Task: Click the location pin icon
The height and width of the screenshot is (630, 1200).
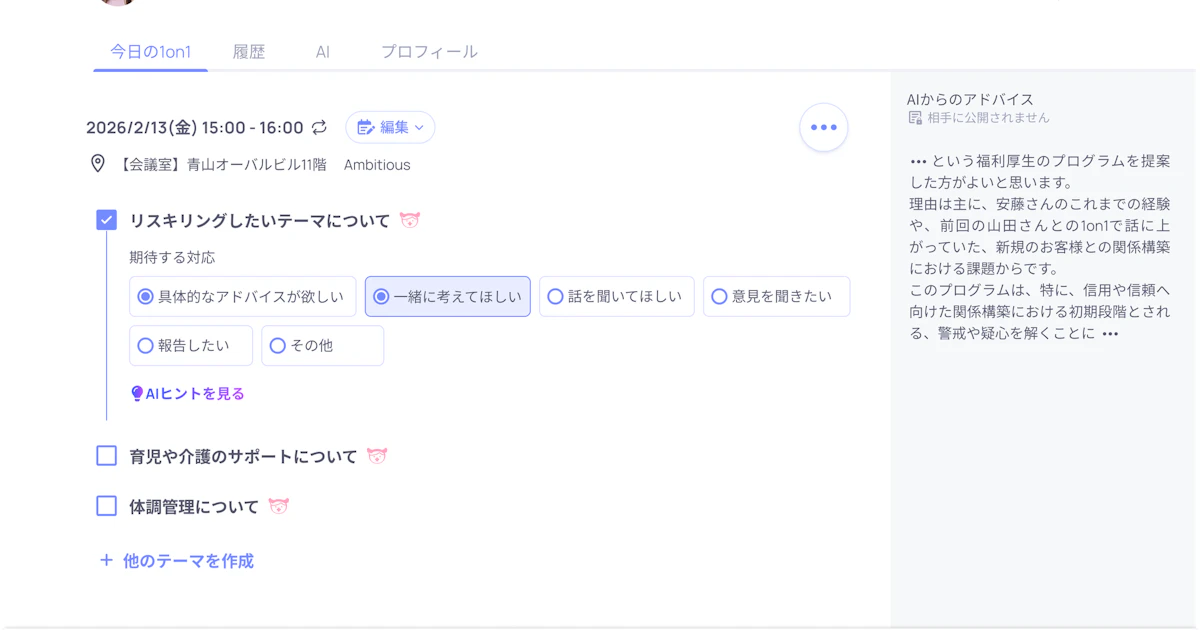Action: [x=98, y=164]
